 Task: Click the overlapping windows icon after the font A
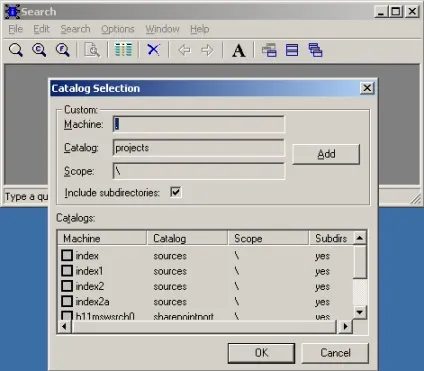tap(269, 50)
